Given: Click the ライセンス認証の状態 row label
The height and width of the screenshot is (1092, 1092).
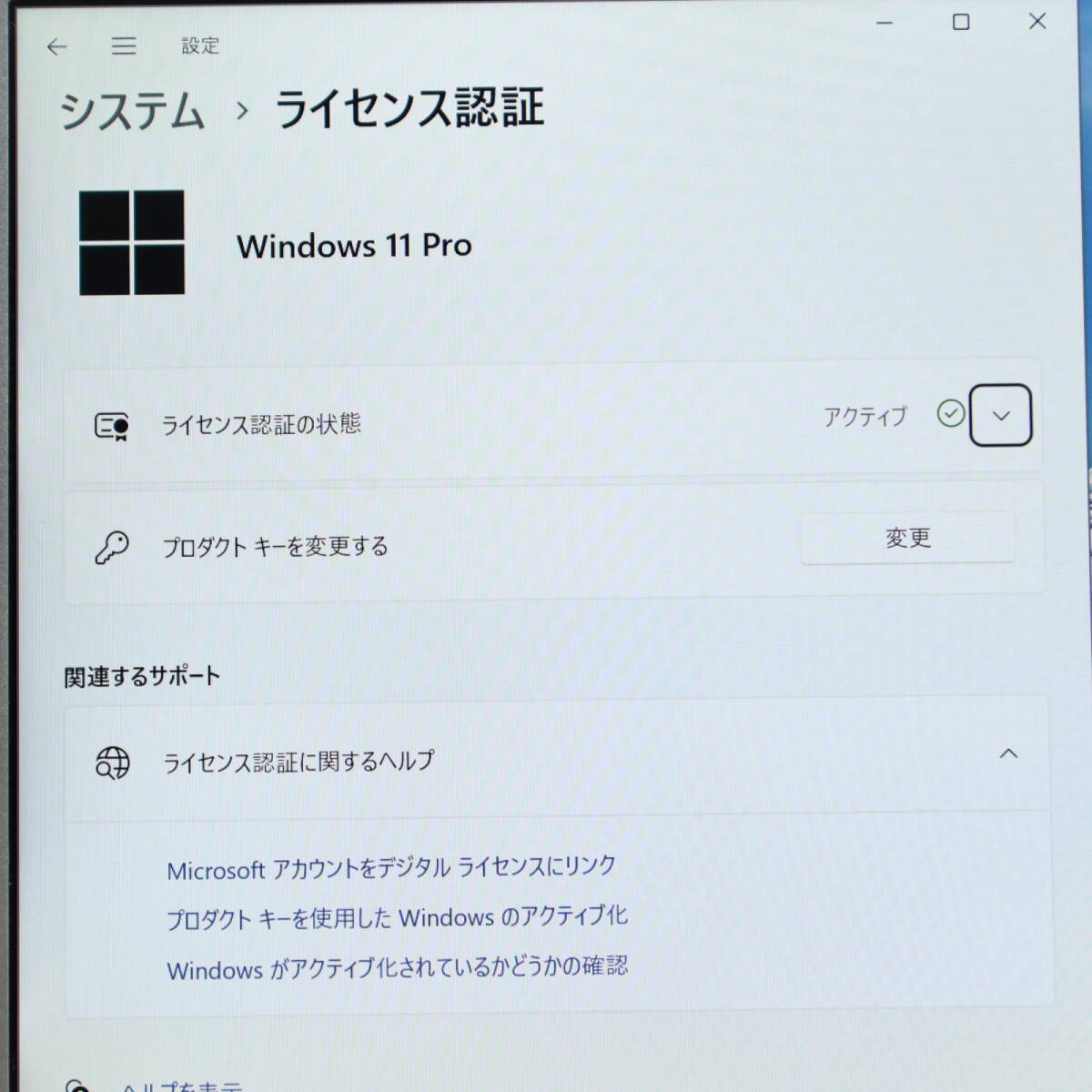Looking at the screenshot, I should pos(261,424).
